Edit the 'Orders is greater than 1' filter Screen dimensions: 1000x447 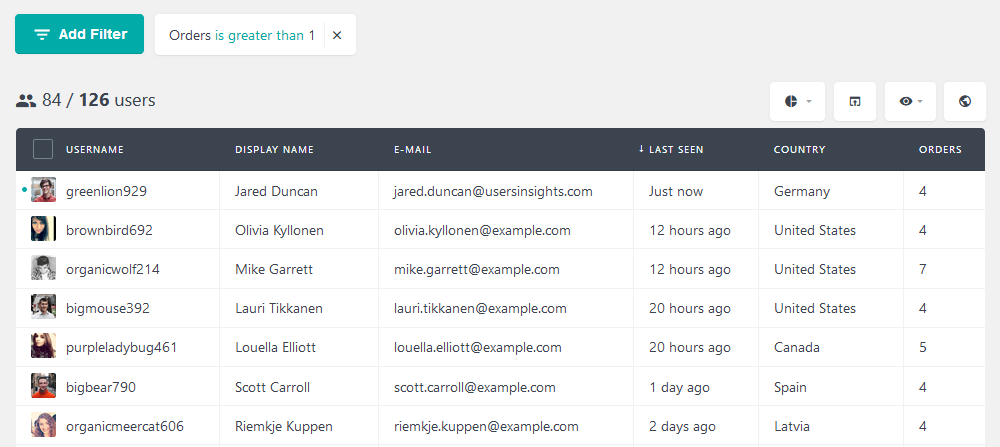coord(242,36)
